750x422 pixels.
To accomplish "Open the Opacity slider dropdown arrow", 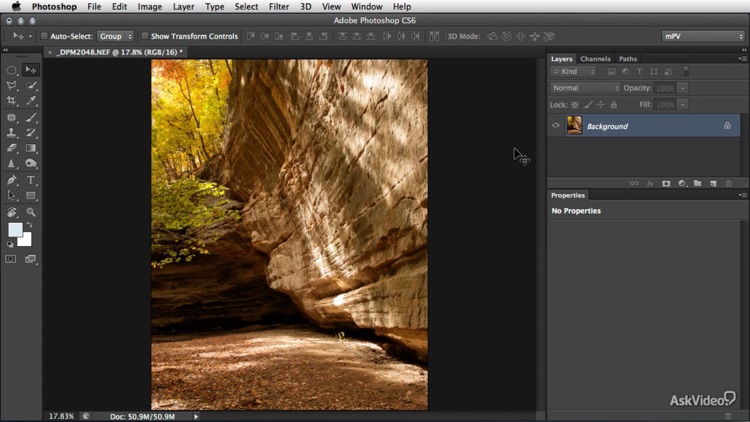I will coord(683,88).
